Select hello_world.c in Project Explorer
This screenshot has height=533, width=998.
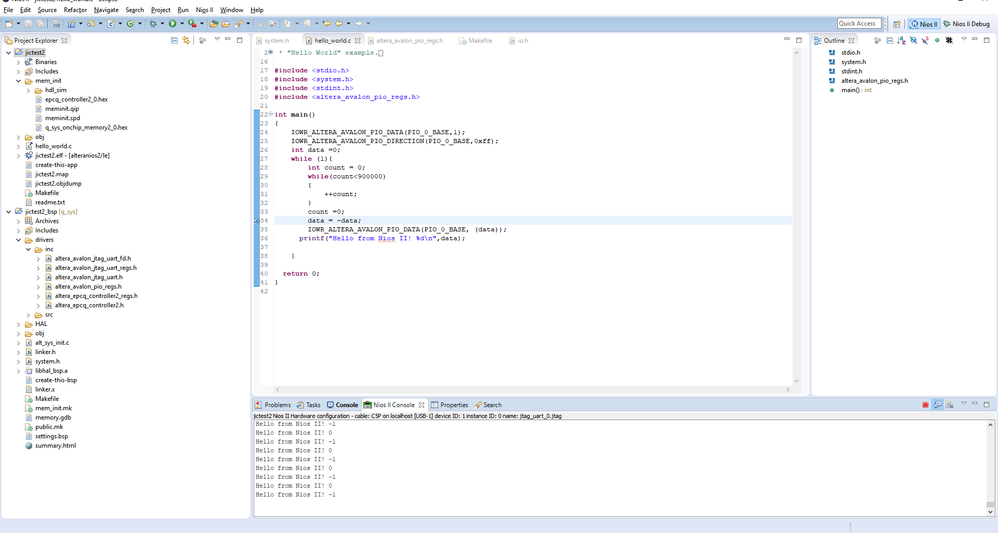tap(53, 146)
